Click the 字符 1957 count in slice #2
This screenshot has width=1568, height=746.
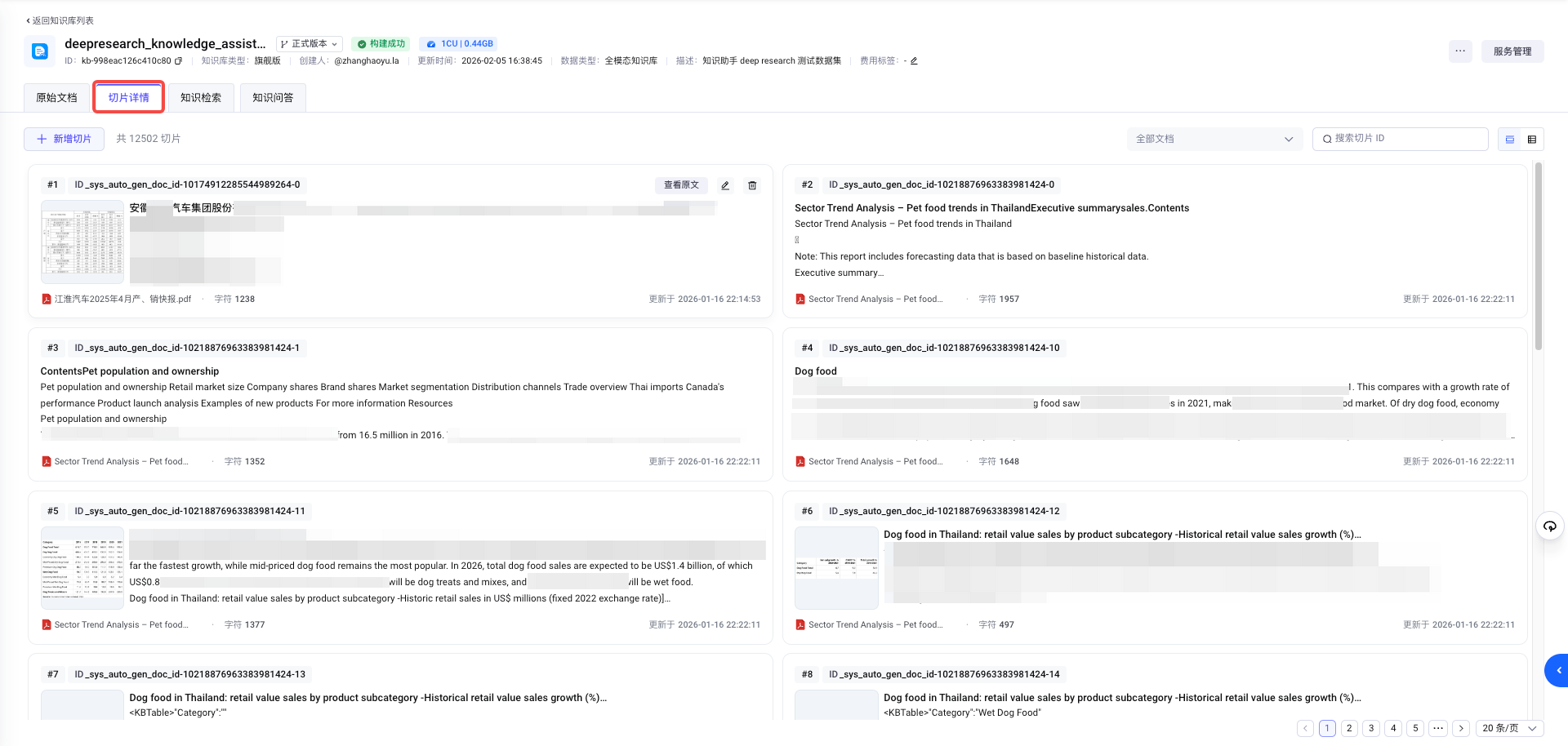[999, 300]
